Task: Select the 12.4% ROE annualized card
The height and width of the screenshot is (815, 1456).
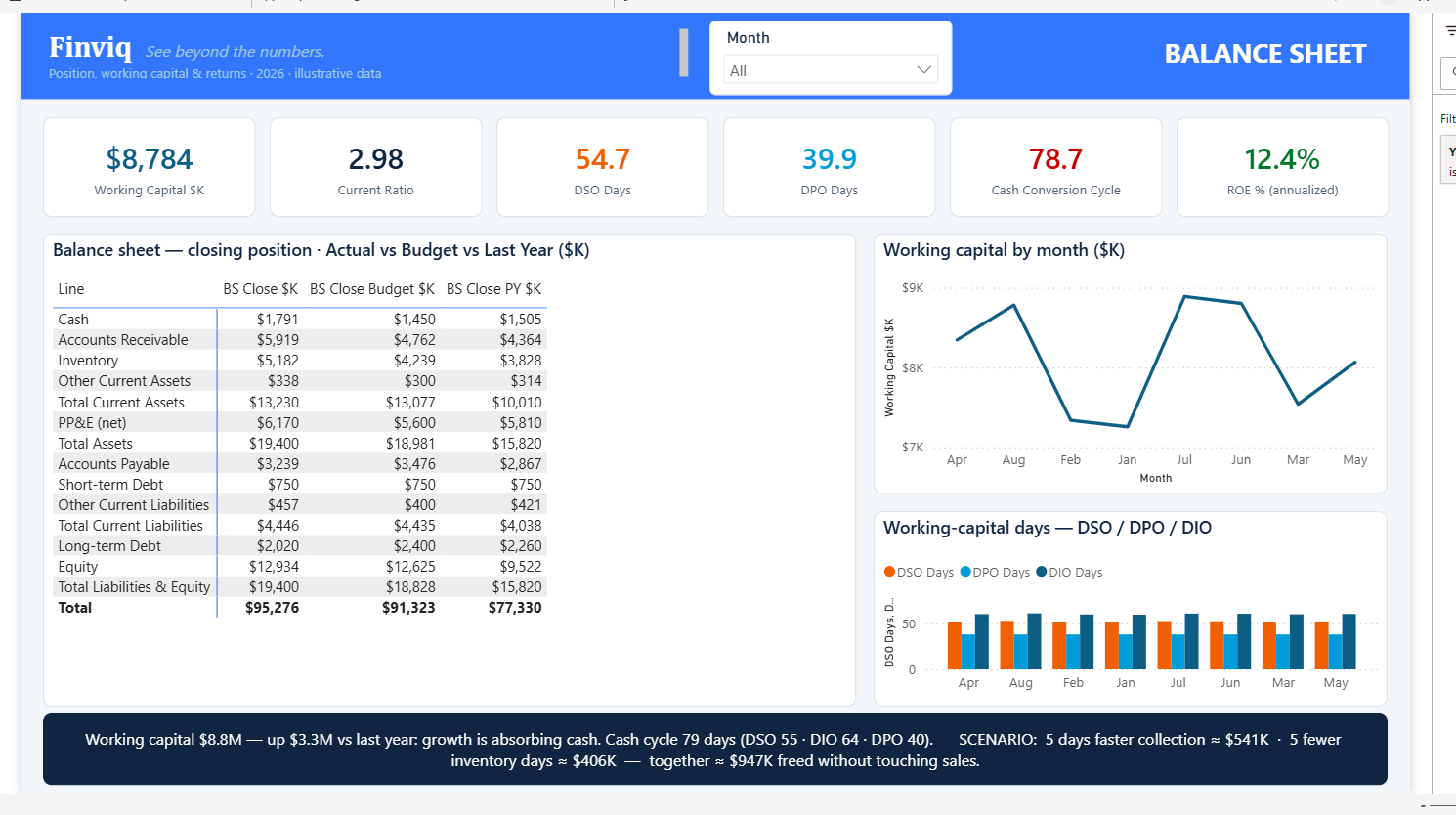Action: 1283,167
